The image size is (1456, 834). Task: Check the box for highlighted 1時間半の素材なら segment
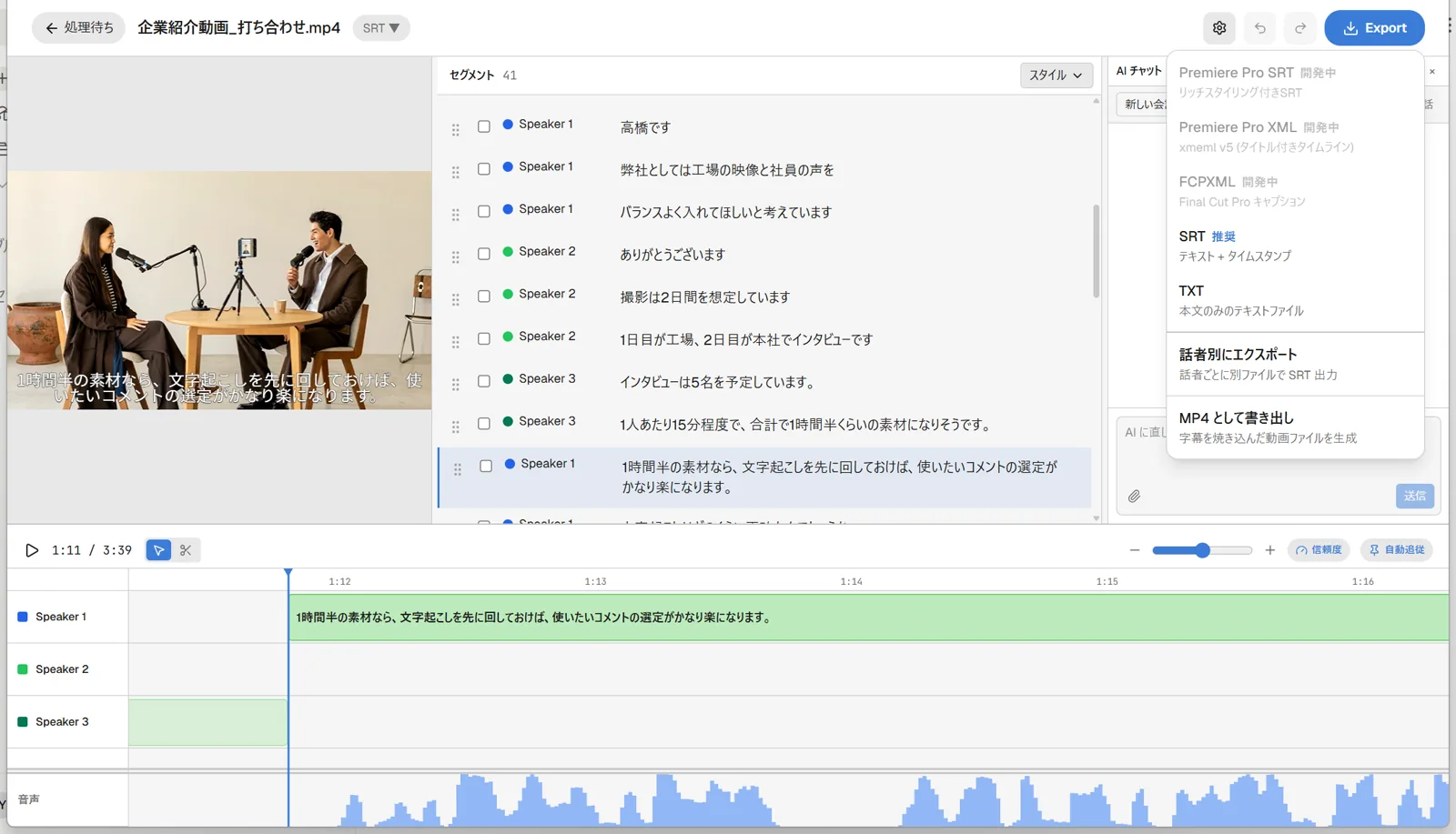[486, 466]
